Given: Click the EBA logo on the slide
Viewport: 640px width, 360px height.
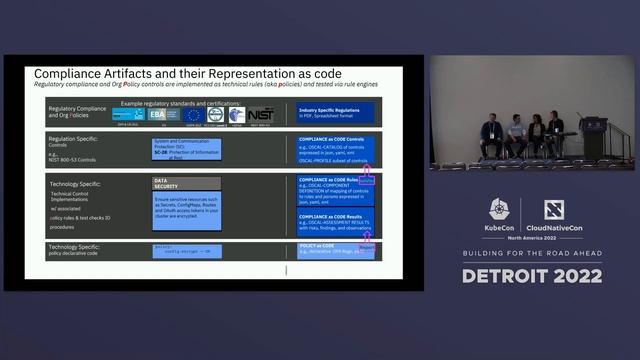Looking at the screenshot, I should (x=163, y=114).
